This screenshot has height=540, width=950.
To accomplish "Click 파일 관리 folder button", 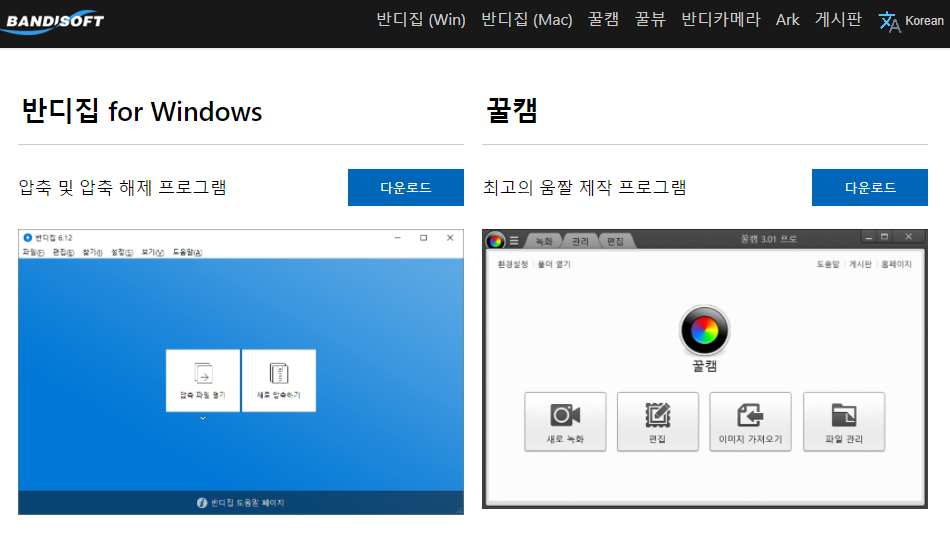I will (844, 422).
